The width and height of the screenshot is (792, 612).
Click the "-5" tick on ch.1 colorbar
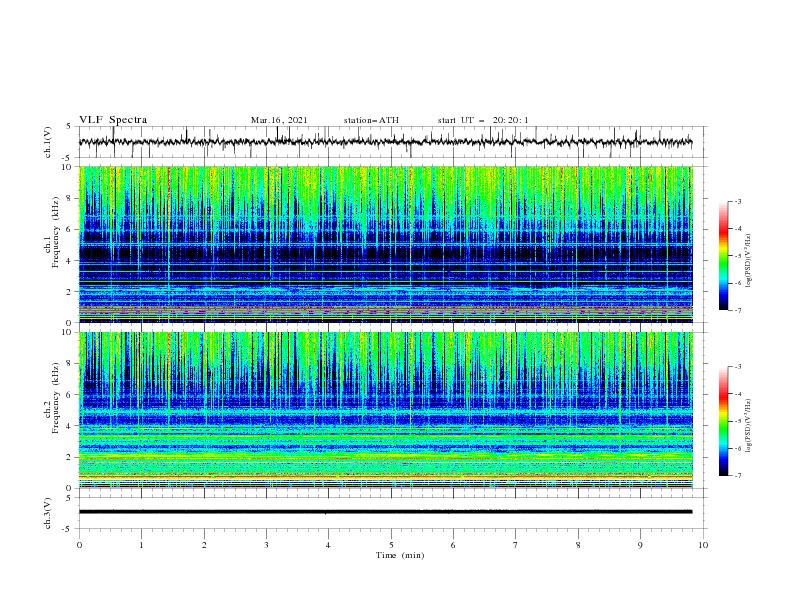tap(737, 256)
